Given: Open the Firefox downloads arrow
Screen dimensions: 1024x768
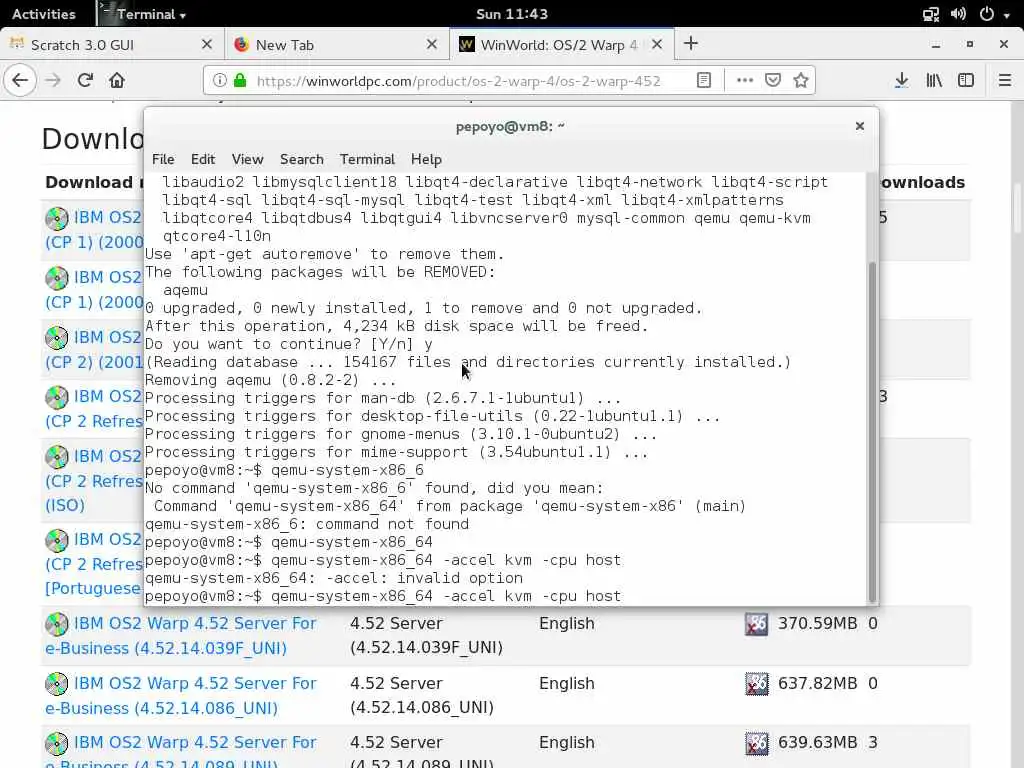Looking at the screenshot, I should coord(901,80).
